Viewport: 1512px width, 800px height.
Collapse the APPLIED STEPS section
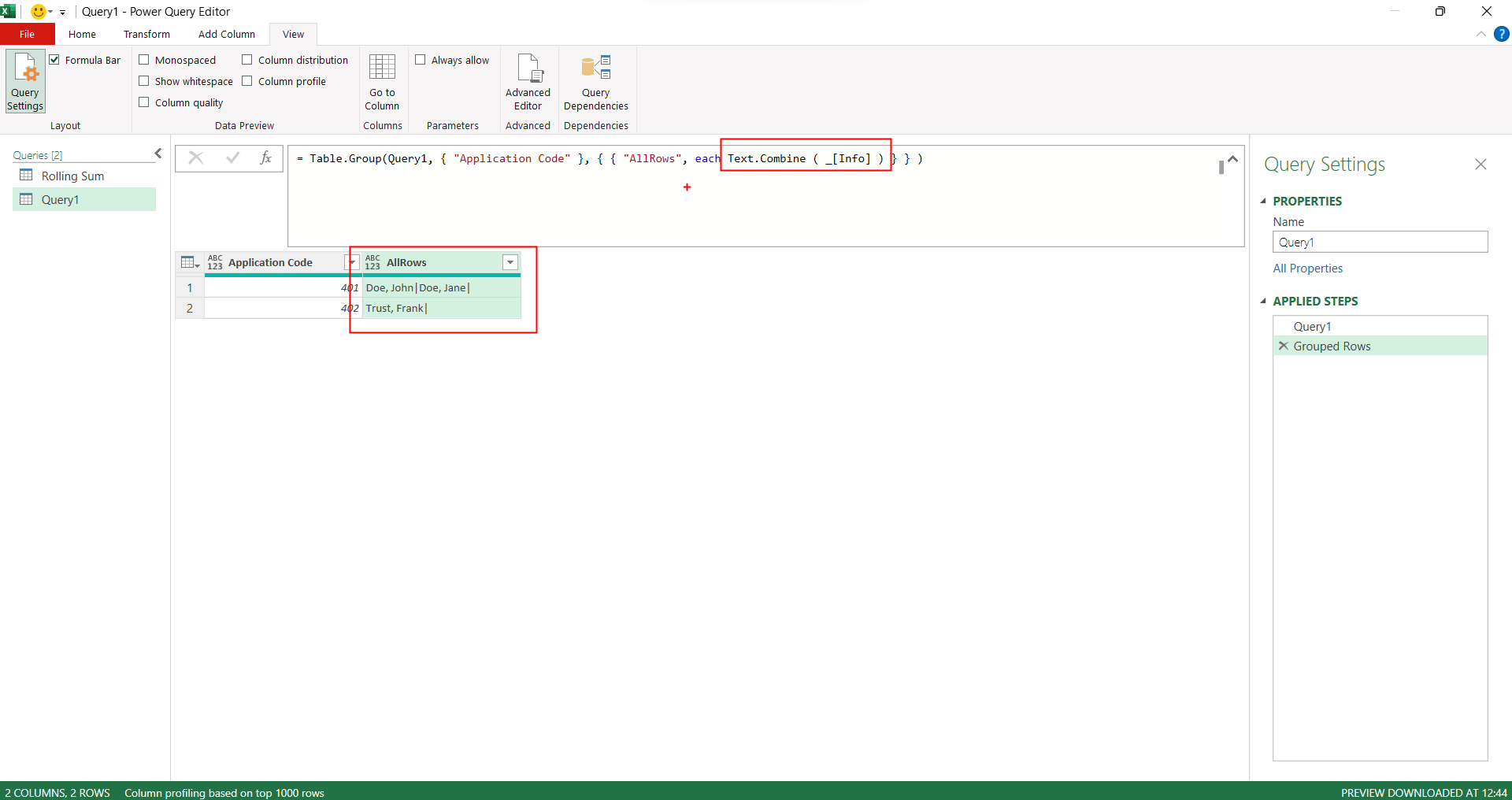[x=1263, y=301]
